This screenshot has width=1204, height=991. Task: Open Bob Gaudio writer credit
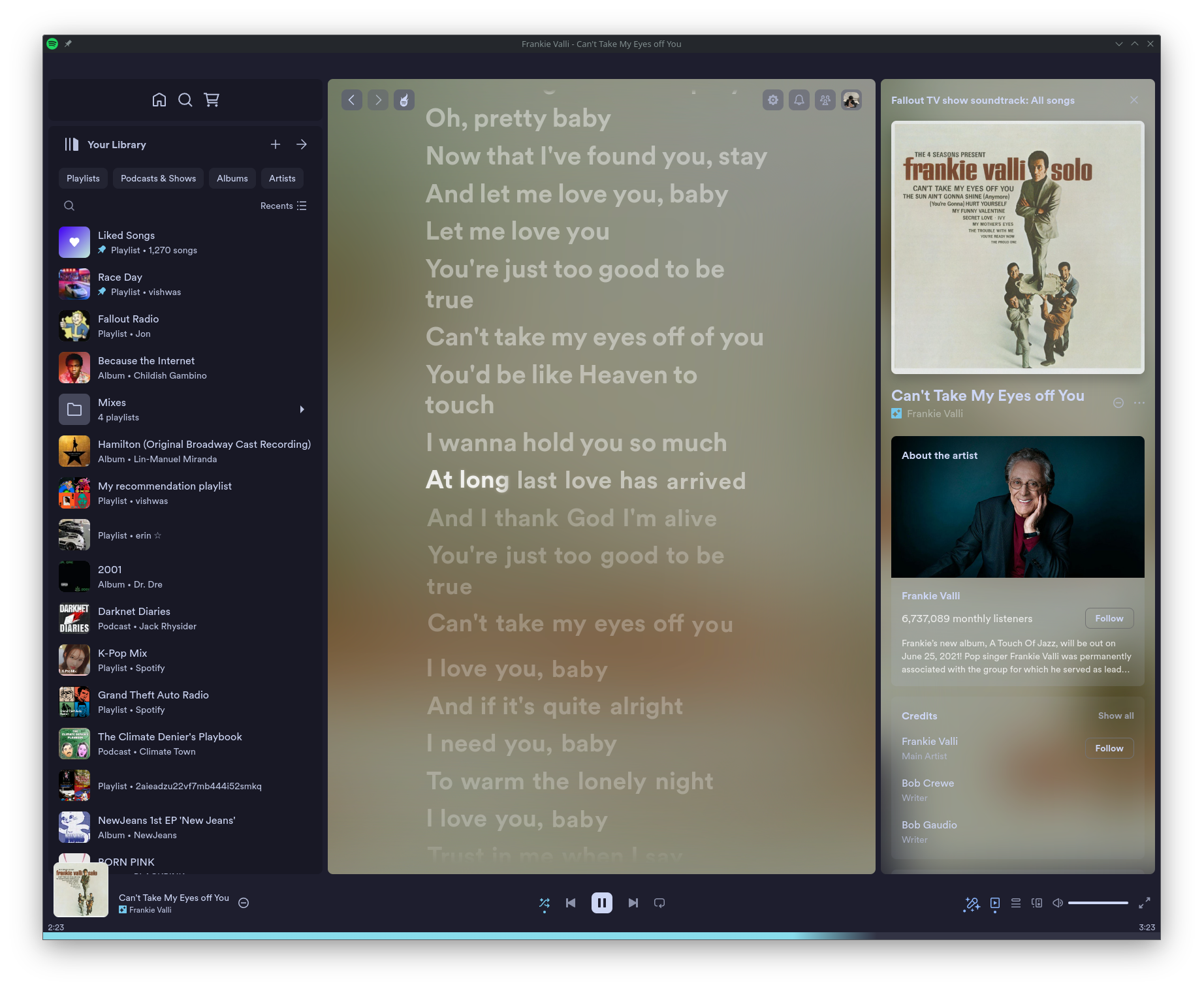click(929, 825)
